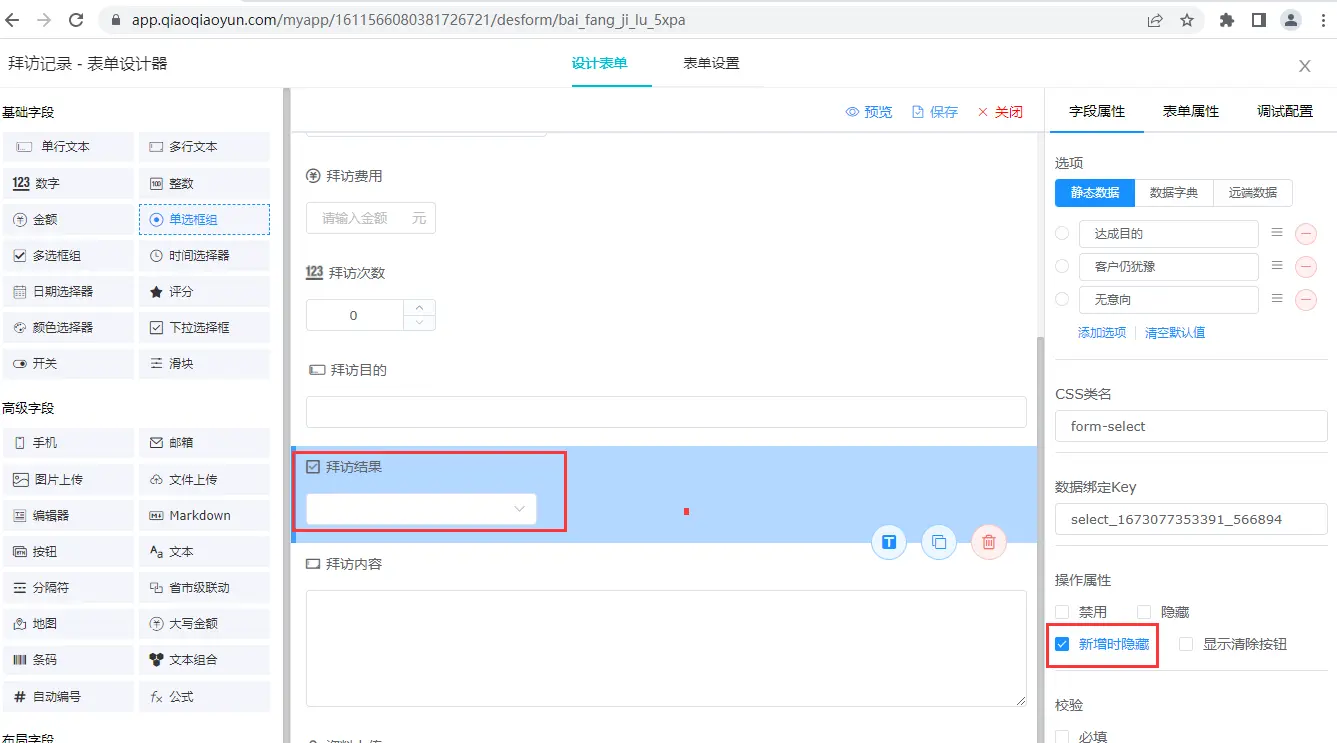Add the 邮箱 email field
The image size is (1337, 743).
click(x=204, y=443)
